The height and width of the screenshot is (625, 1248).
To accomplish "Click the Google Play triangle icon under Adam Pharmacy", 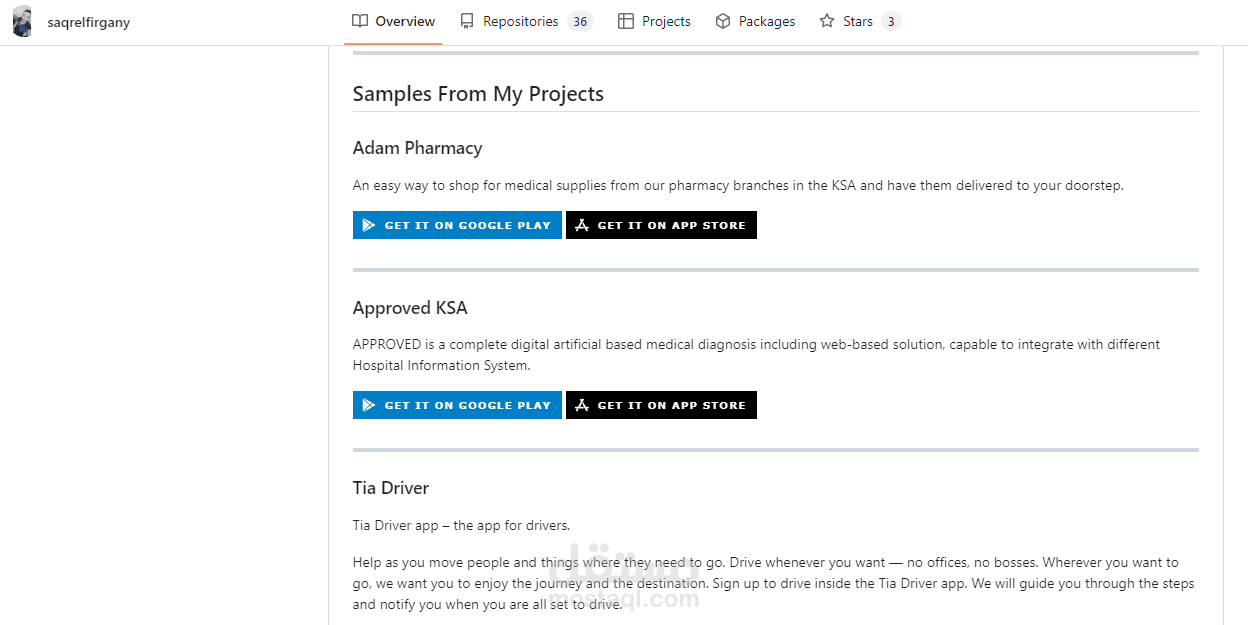I will click(369, 225).
